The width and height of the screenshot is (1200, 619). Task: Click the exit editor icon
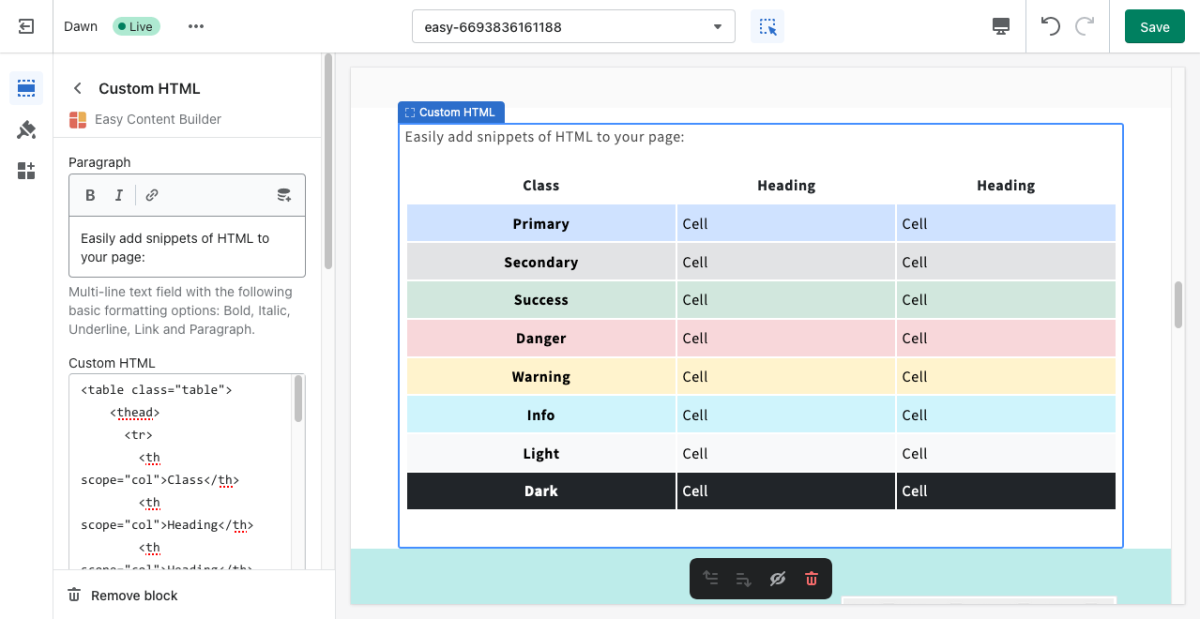tap(26, 27)
